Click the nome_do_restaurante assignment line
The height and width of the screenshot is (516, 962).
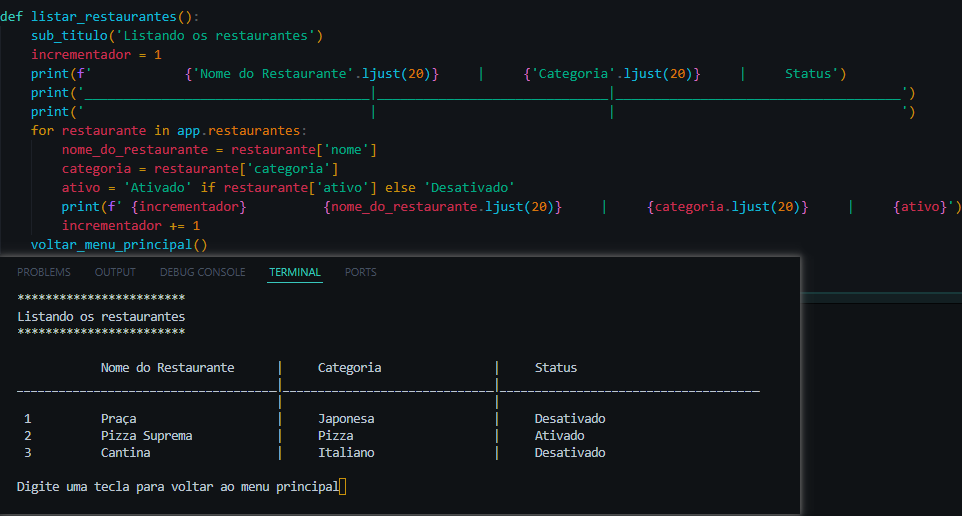219,150
